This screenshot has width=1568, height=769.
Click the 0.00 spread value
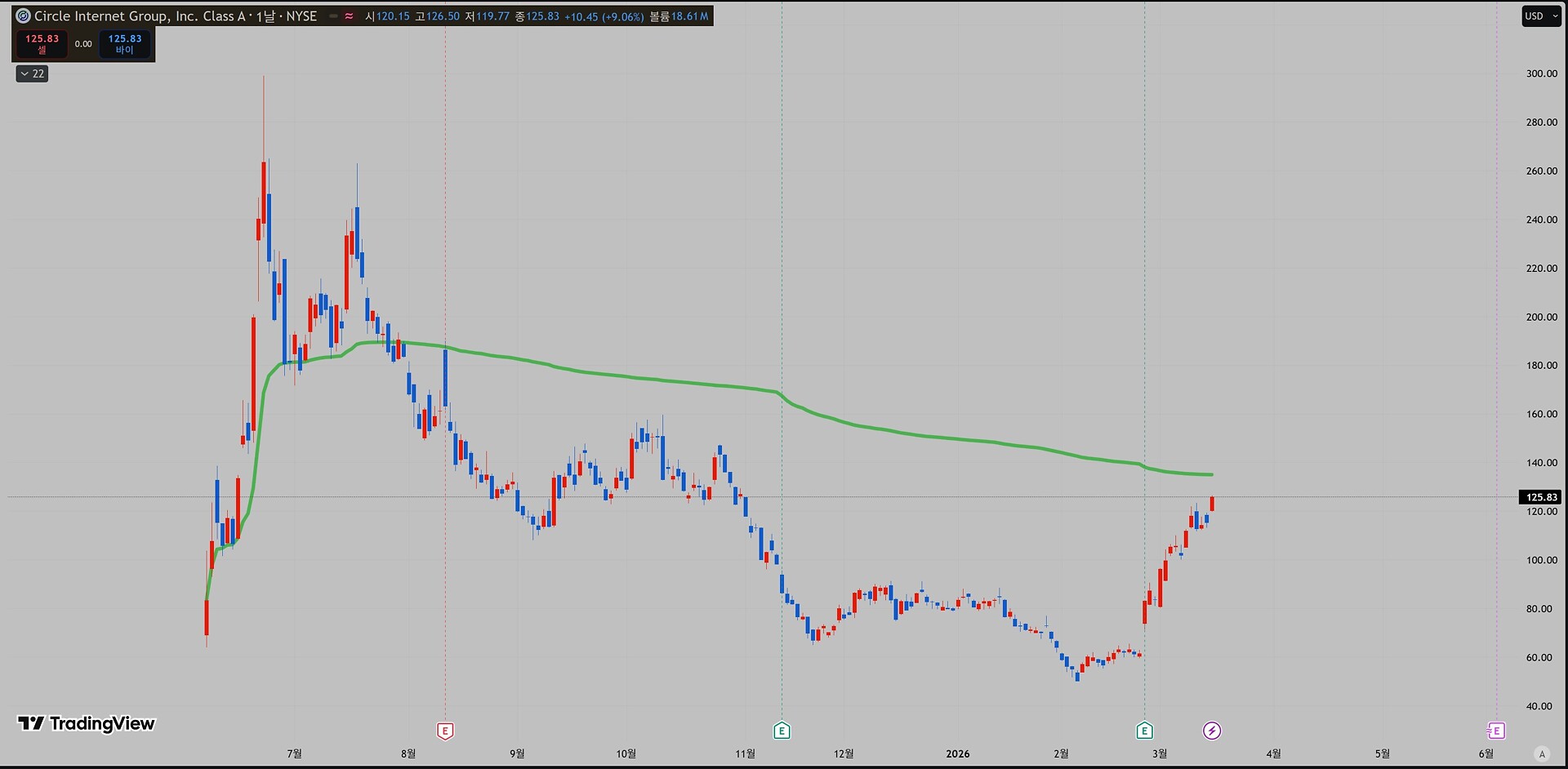tap(83, 44)
